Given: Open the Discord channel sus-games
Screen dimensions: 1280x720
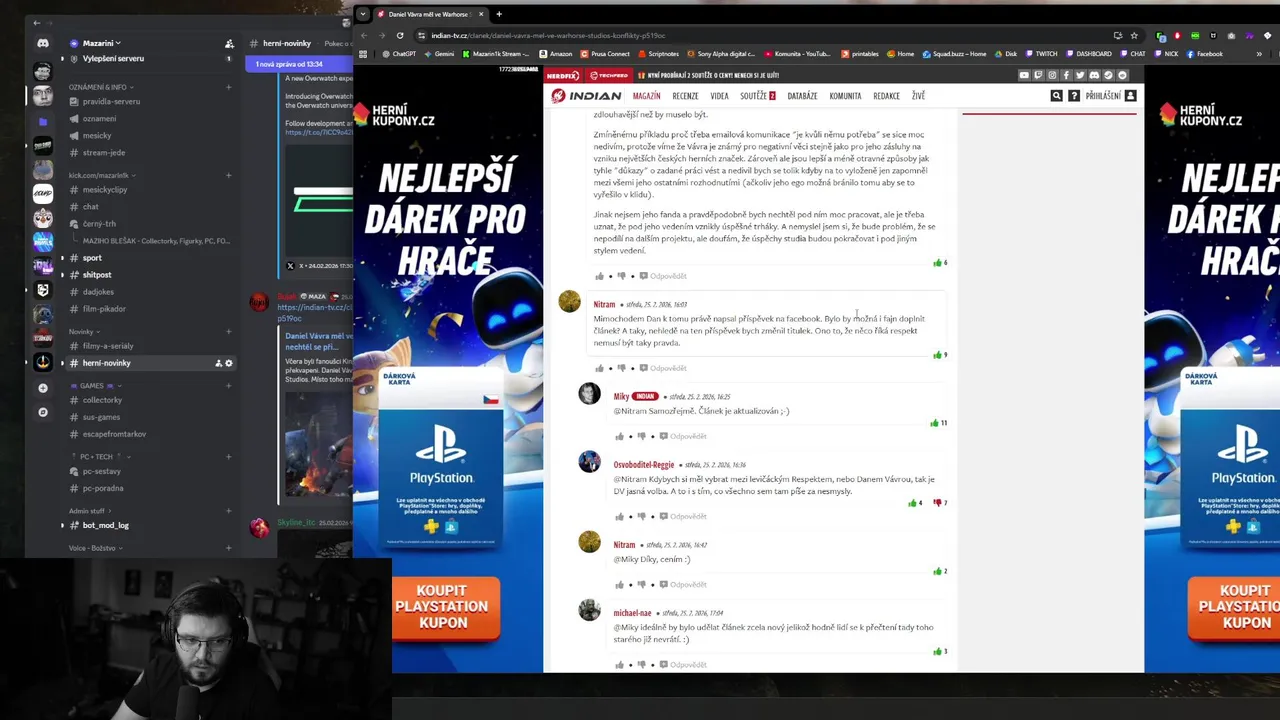Looking at the screenshot, I should pyautogui.click(x=101, y=417).
